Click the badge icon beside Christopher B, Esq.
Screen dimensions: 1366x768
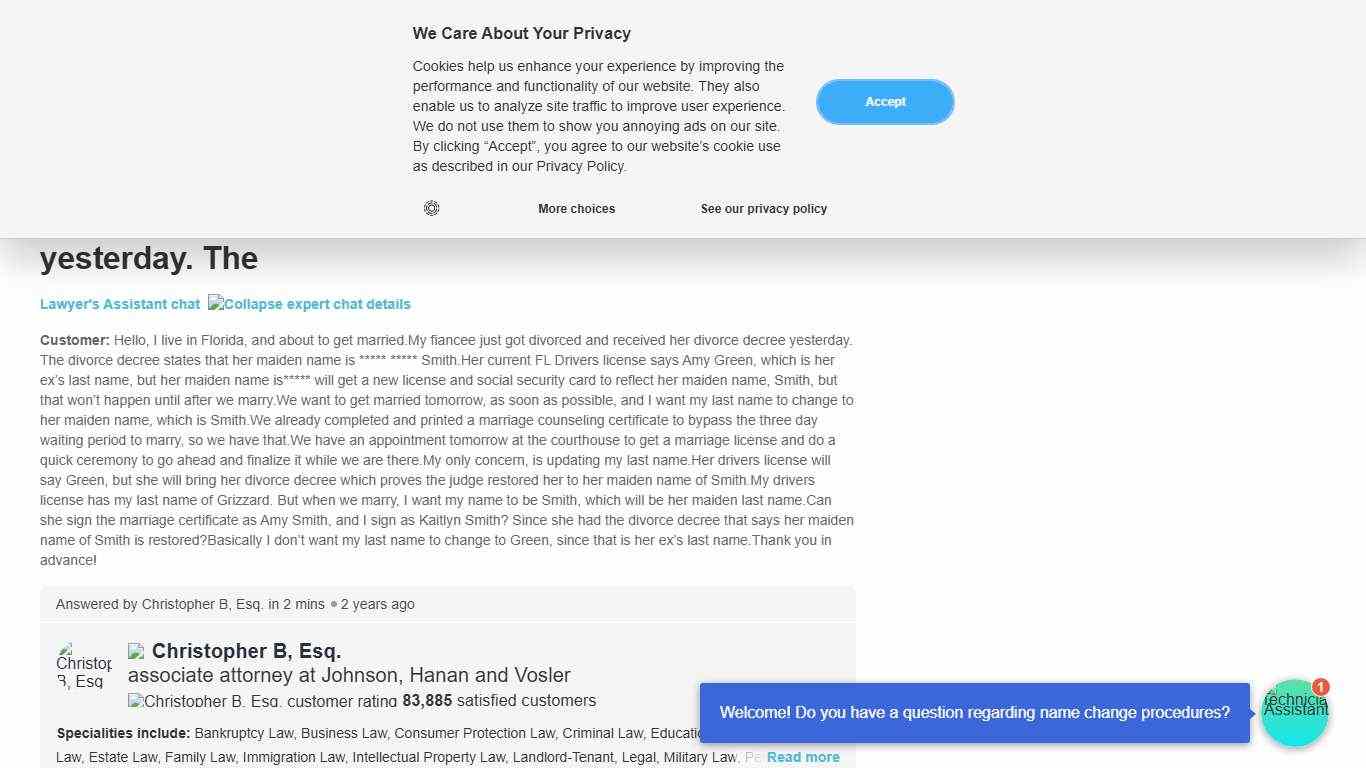pos(136,651)
